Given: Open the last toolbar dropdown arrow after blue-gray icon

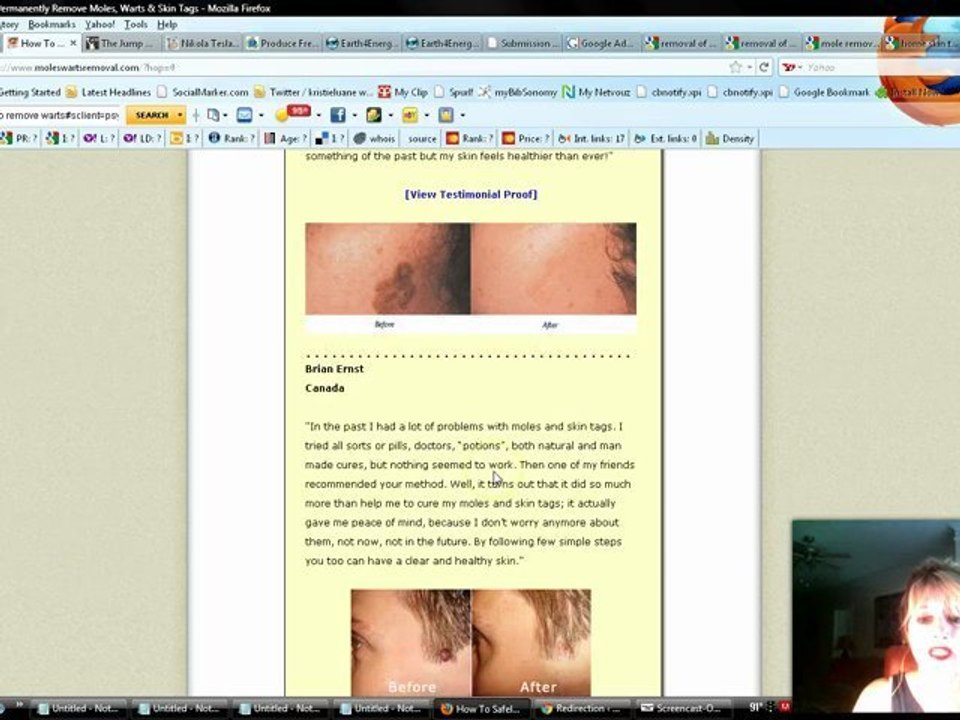Looking at the screenshot, I should click(x=463, y=115).
